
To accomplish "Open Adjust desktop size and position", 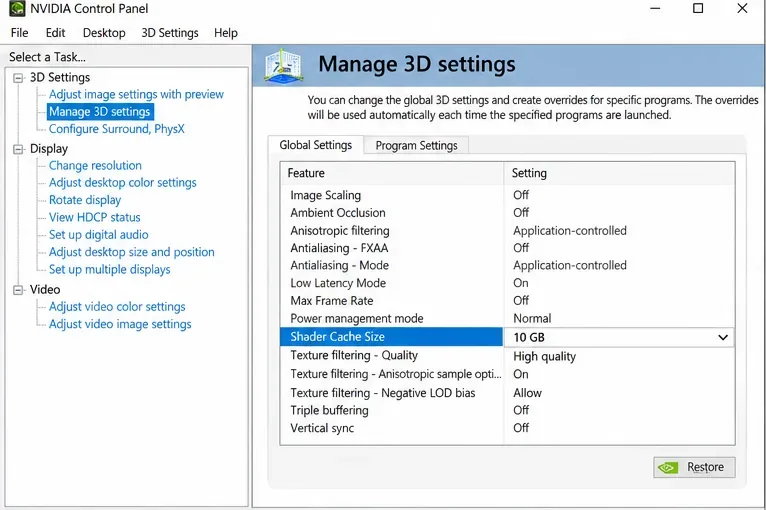I will 132,252.
